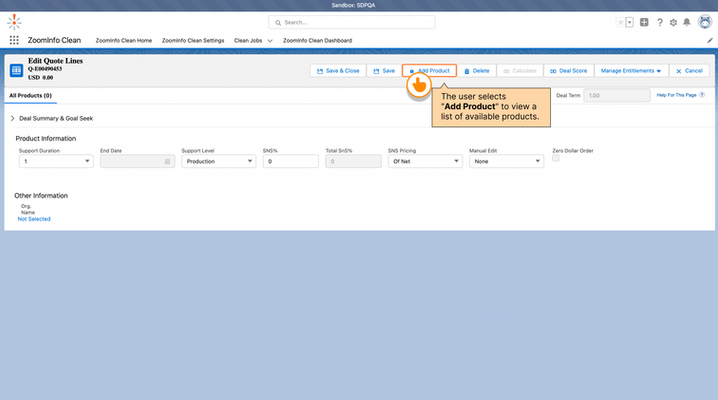Open the notifications bell icon

click(687, 22)
